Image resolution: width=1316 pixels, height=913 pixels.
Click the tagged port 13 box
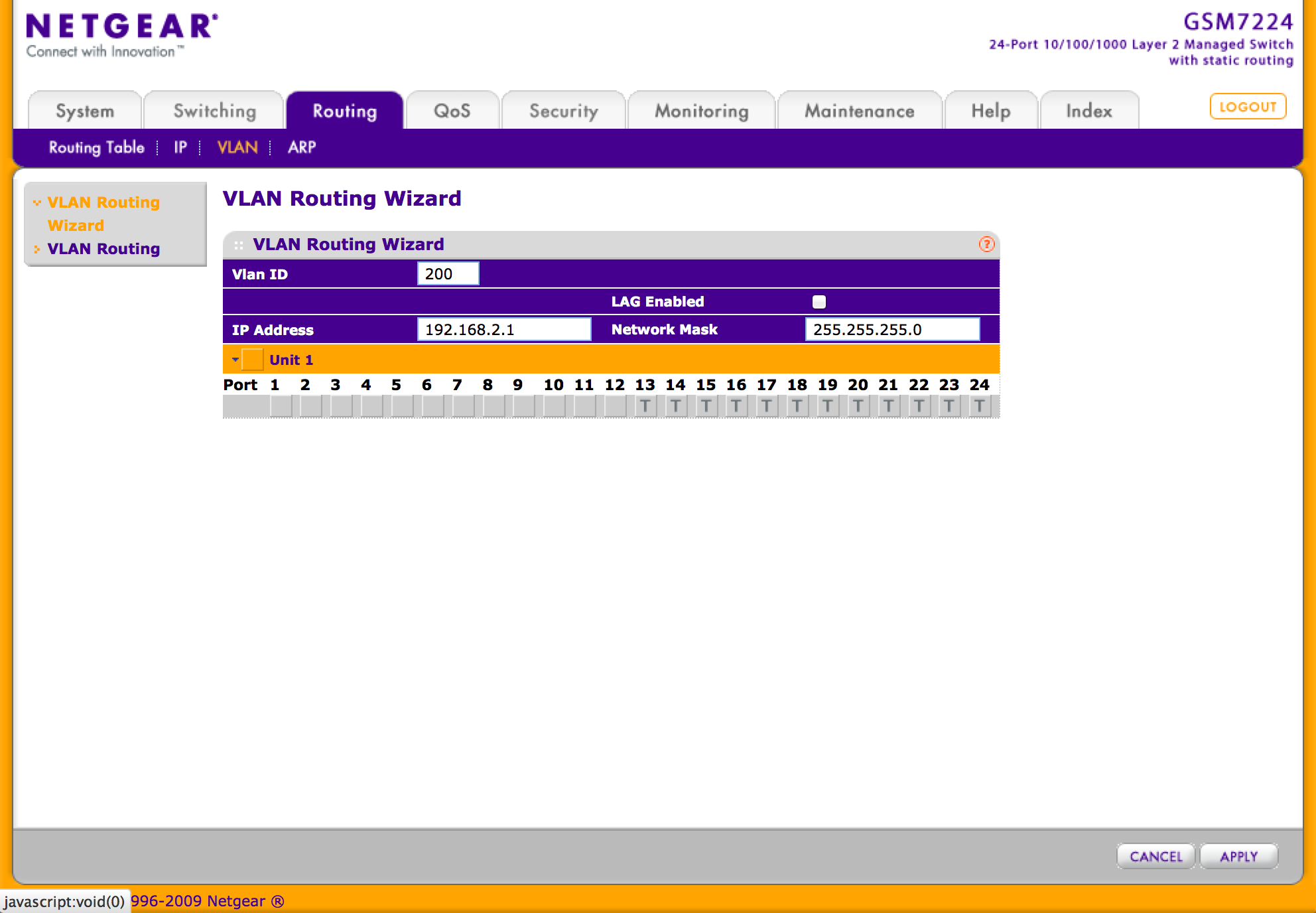pos(645,406)
